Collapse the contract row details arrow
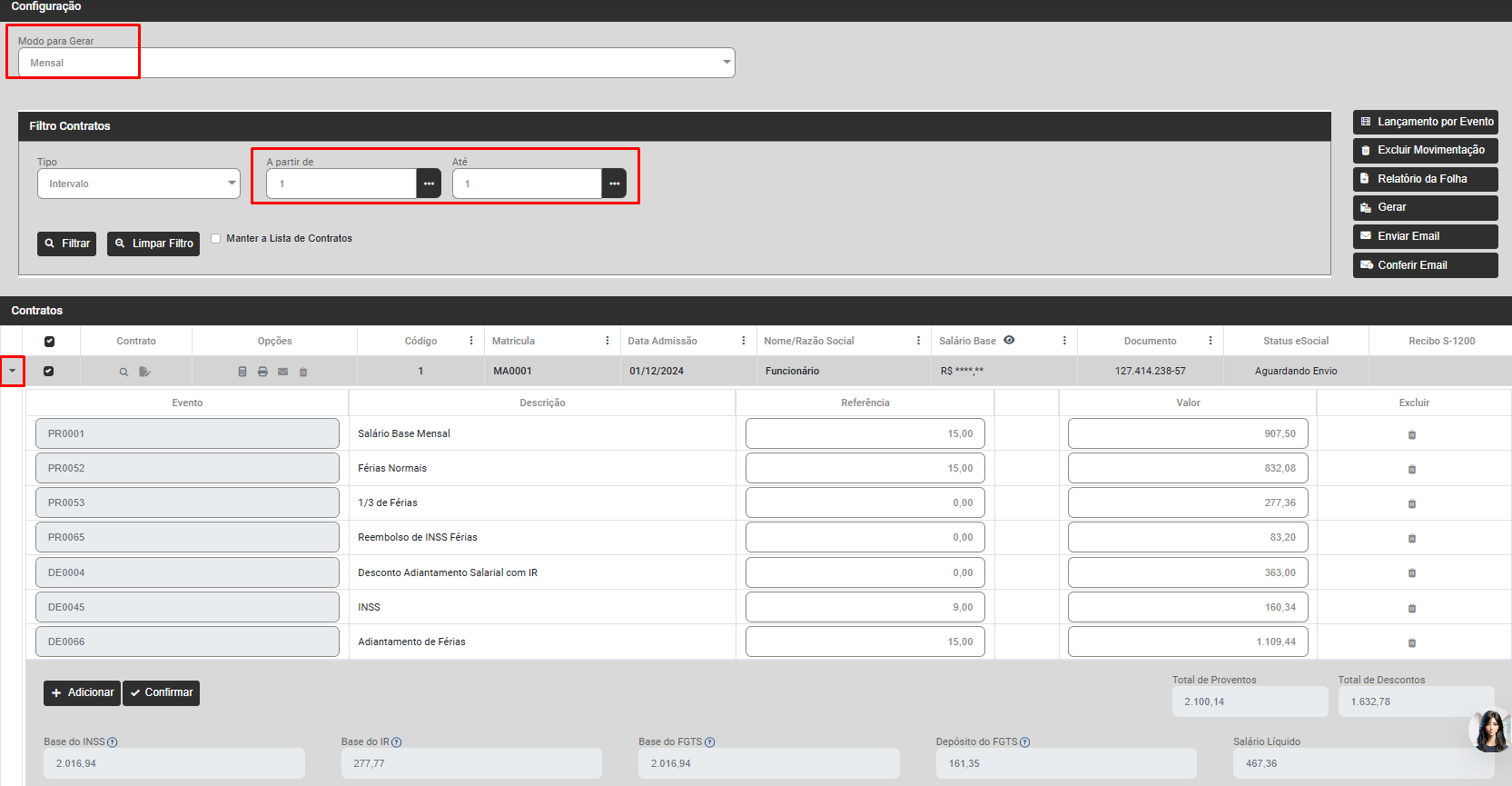1512x786 pixels. (x=13, y=371)
